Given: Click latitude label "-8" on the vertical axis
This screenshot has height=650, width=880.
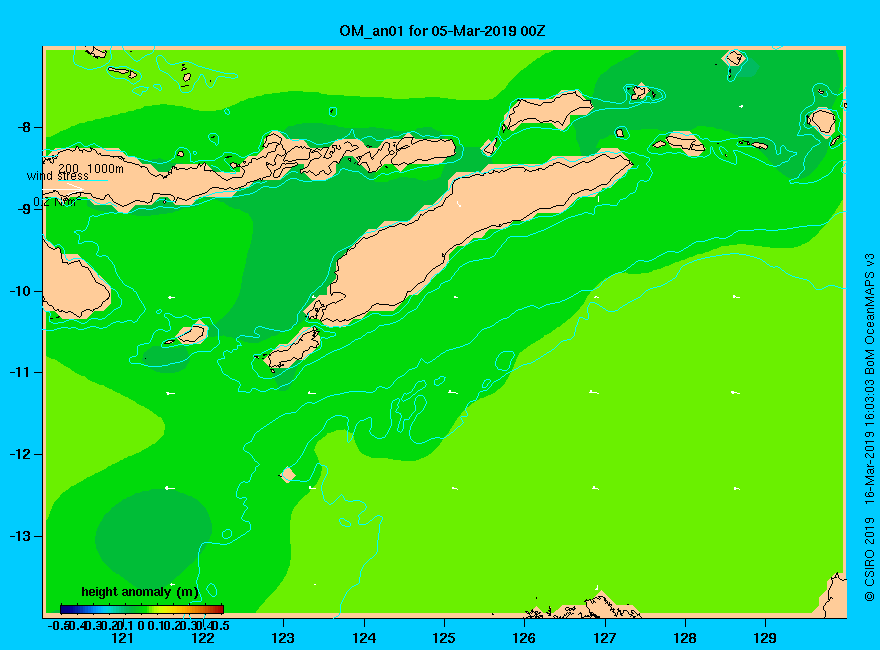Looking at the screenshot, I should tap(24, 127).
